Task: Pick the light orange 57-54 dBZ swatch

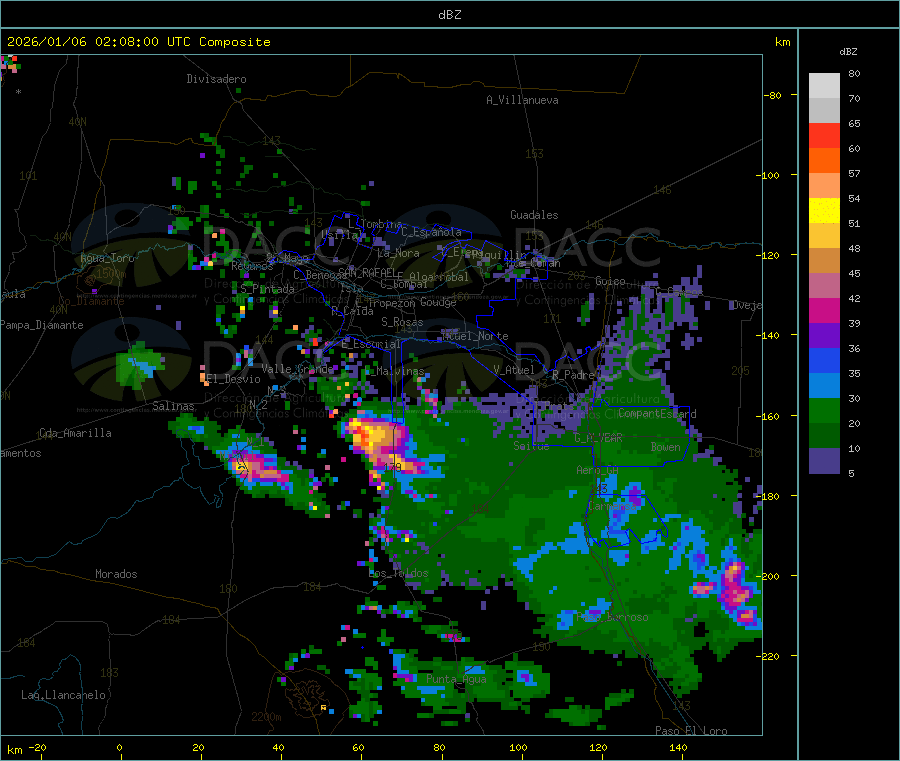Action: coord(824,185)
